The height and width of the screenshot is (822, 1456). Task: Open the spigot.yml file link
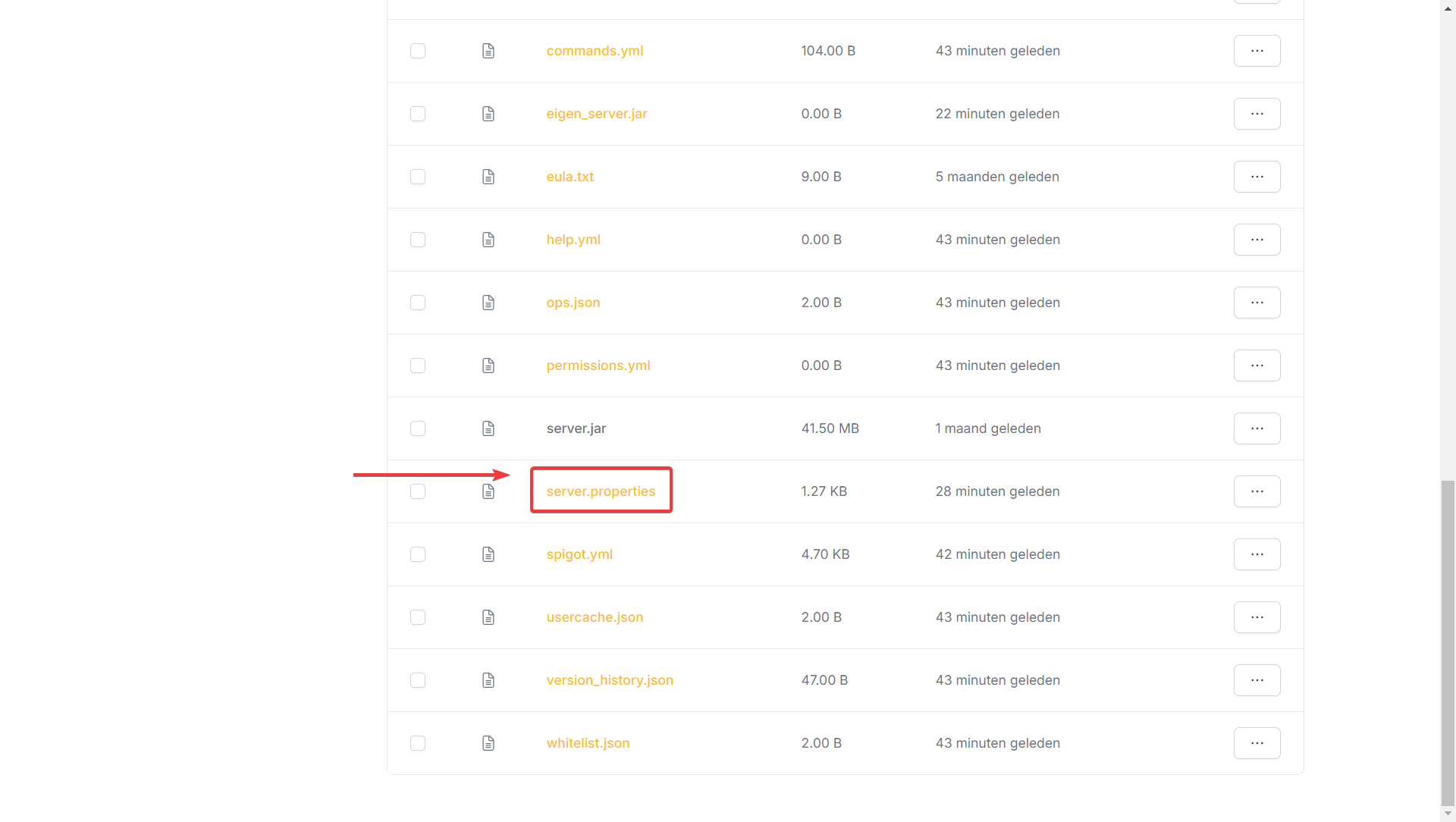coord(579,554)
